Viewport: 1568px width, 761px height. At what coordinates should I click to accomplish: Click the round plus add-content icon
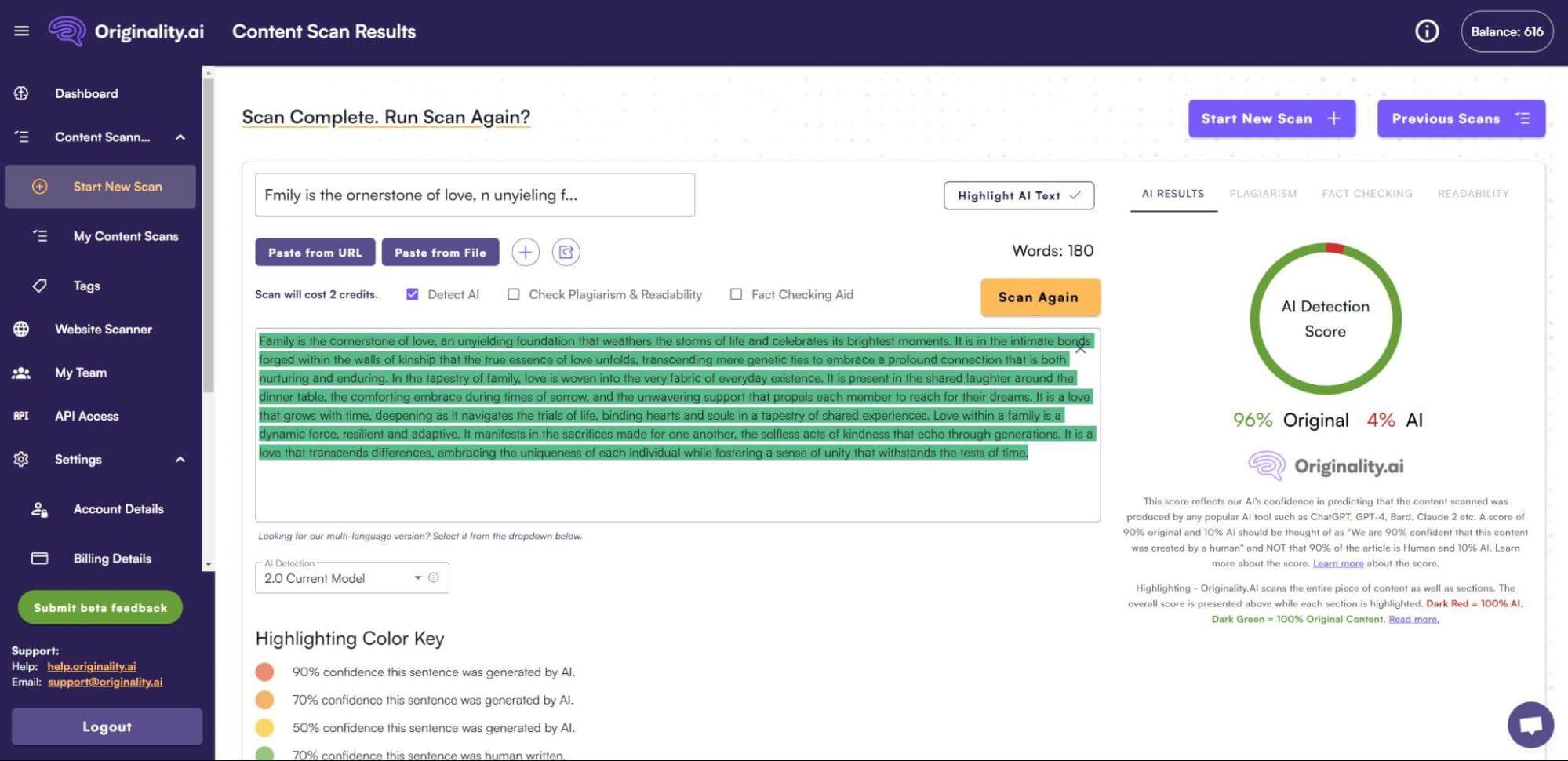coord(526,252)
